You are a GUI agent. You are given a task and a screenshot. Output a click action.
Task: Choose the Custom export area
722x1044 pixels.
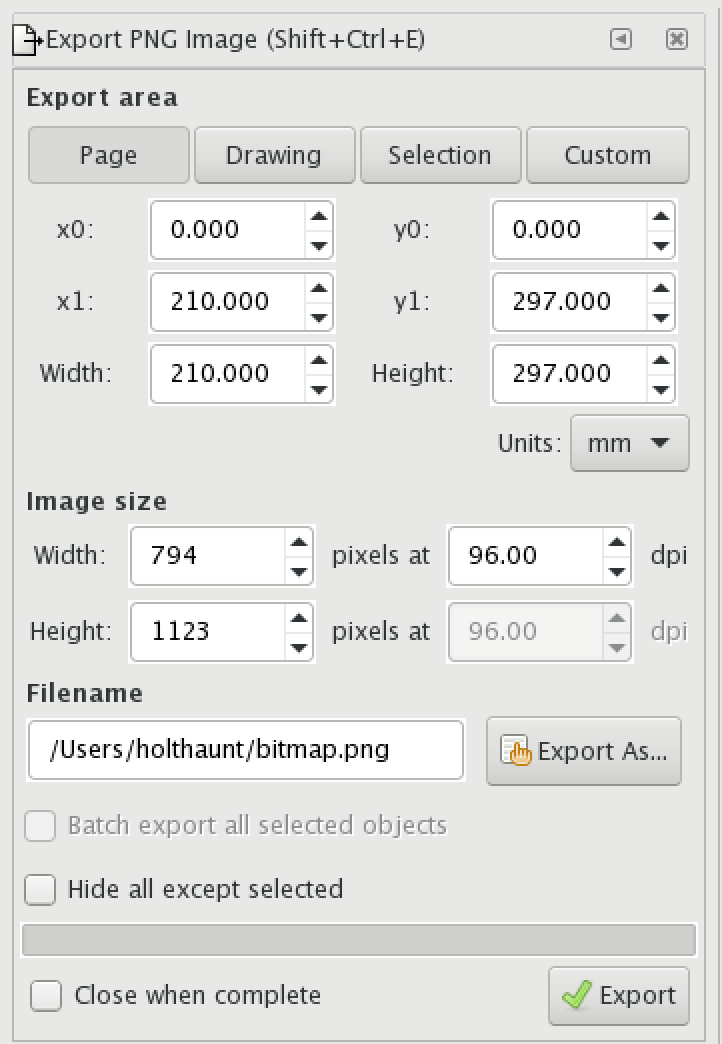click(607, 155)
